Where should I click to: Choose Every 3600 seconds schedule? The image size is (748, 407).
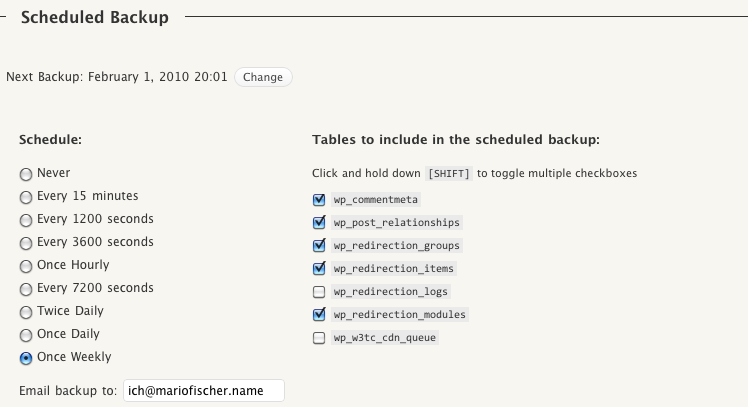coord(26,243)
